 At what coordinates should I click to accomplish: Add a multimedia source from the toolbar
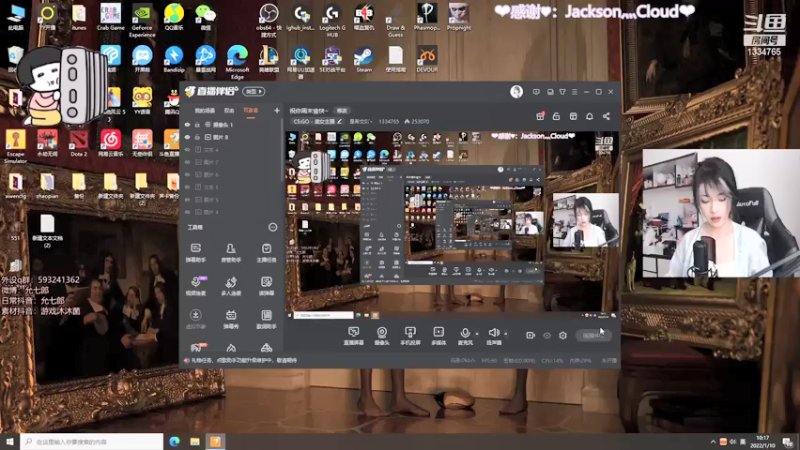click(x=439, y=336)
